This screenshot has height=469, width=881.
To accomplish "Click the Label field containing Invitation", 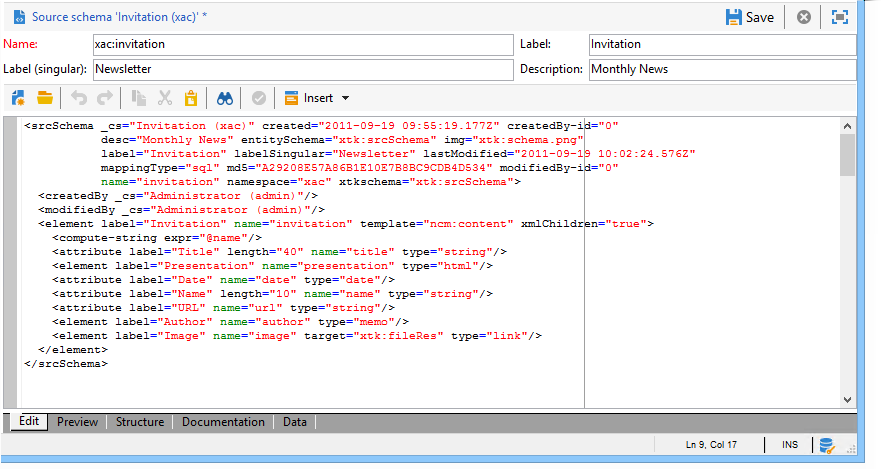I will (723, 44).
